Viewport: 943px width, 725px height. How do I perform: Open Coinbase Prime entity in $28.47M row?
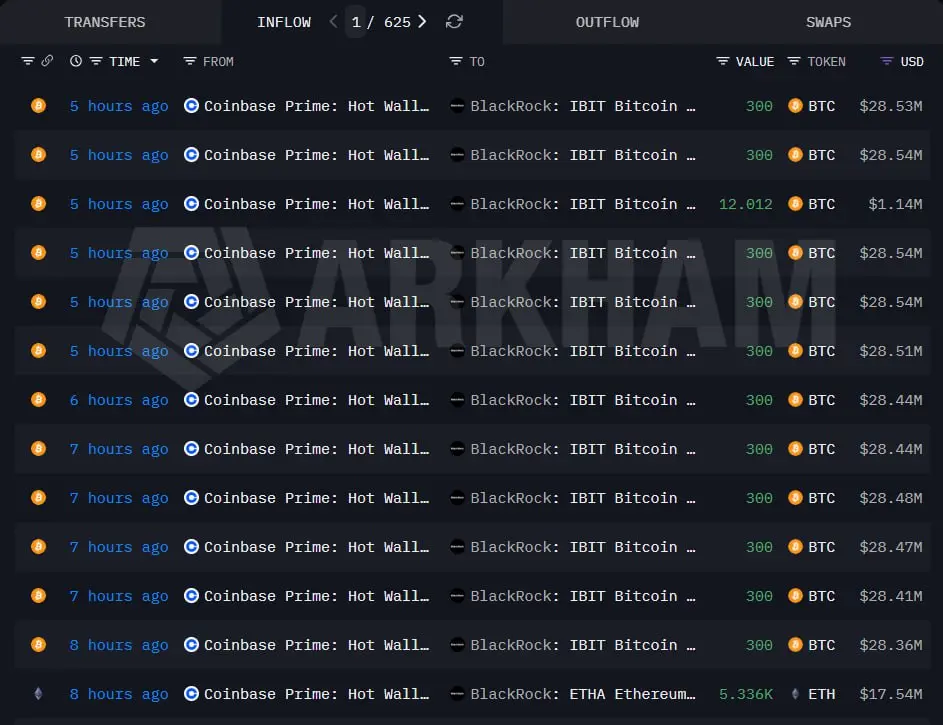[316, 547]
